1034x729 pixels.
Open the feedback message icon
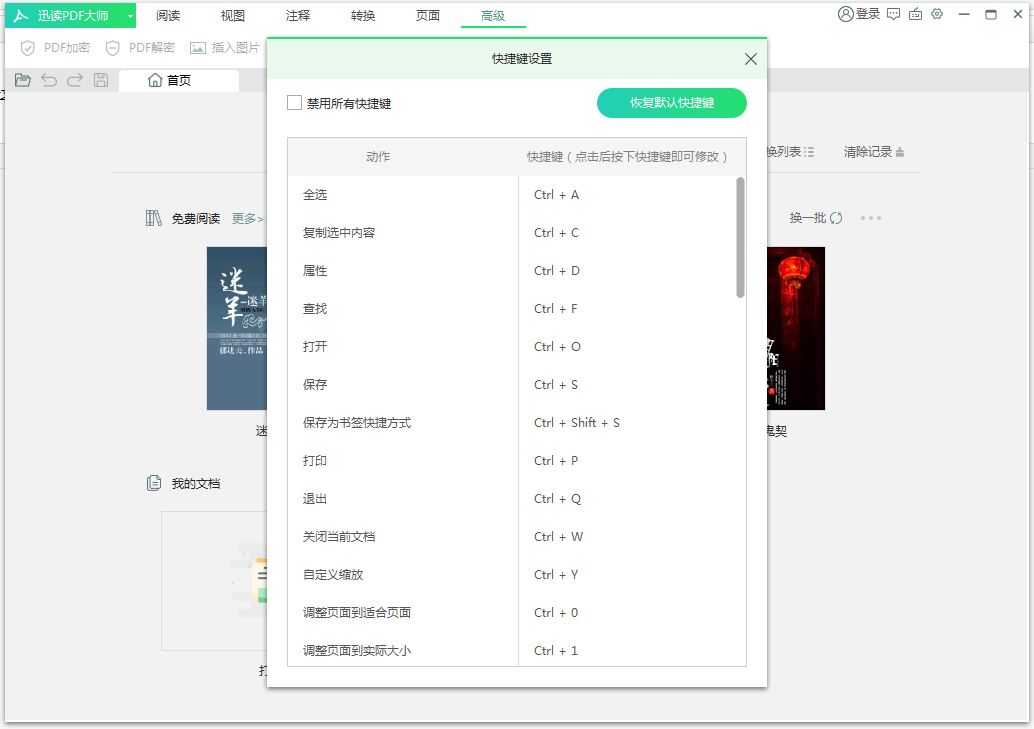(x=893, y=14)
